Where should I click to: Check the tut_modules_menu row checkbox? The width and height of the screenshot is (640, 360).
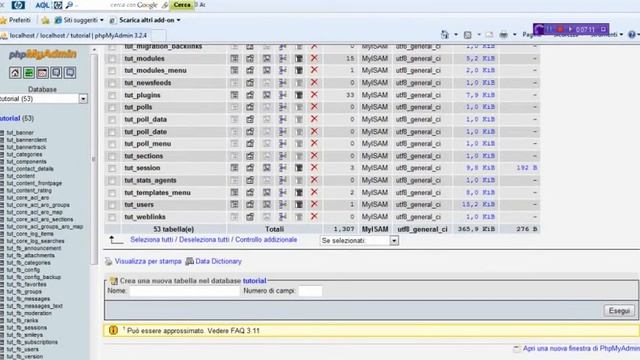112,71
